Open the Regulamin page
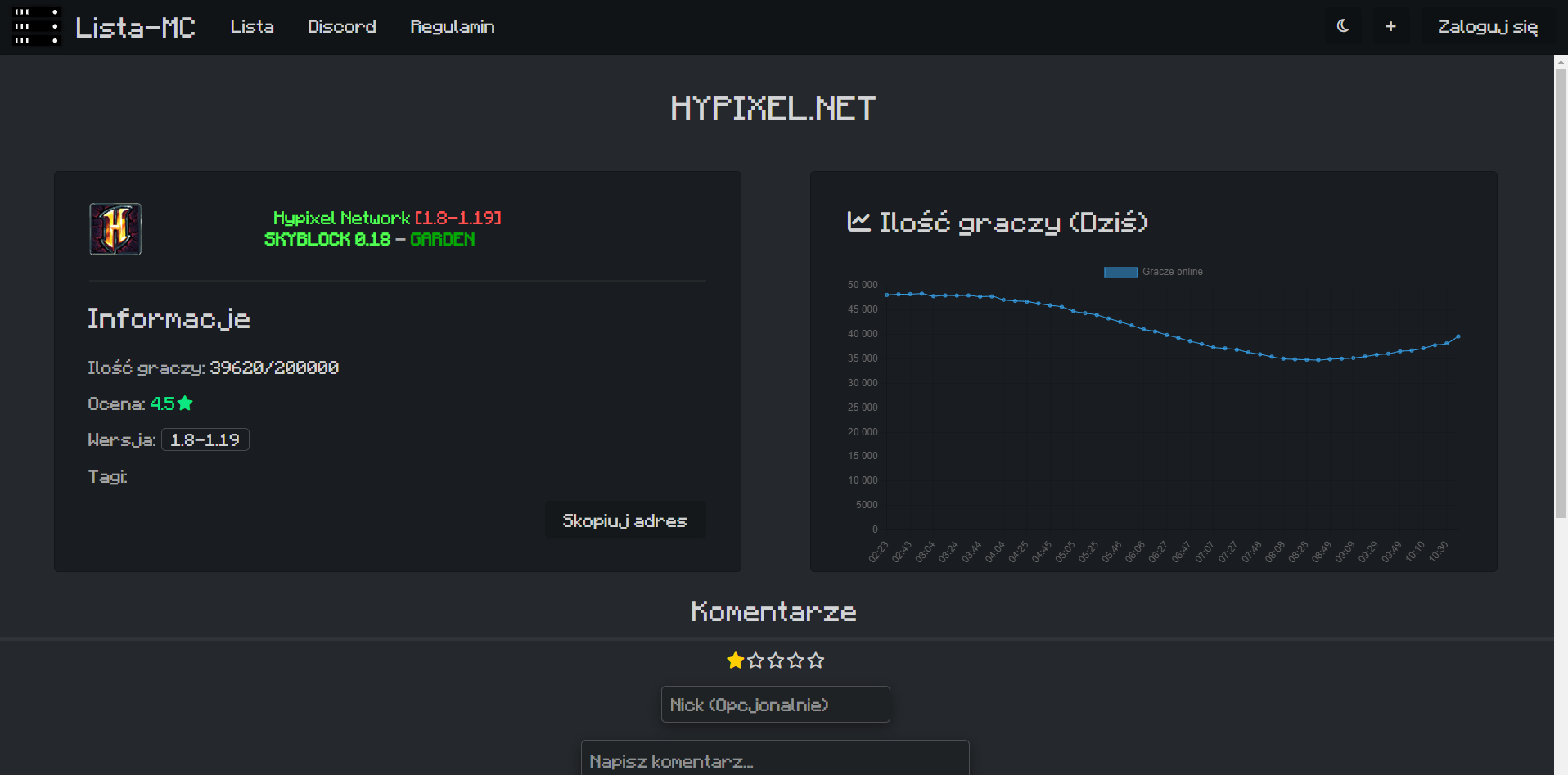The height and width of the screenshot is (775, 1568). point(452,27)
